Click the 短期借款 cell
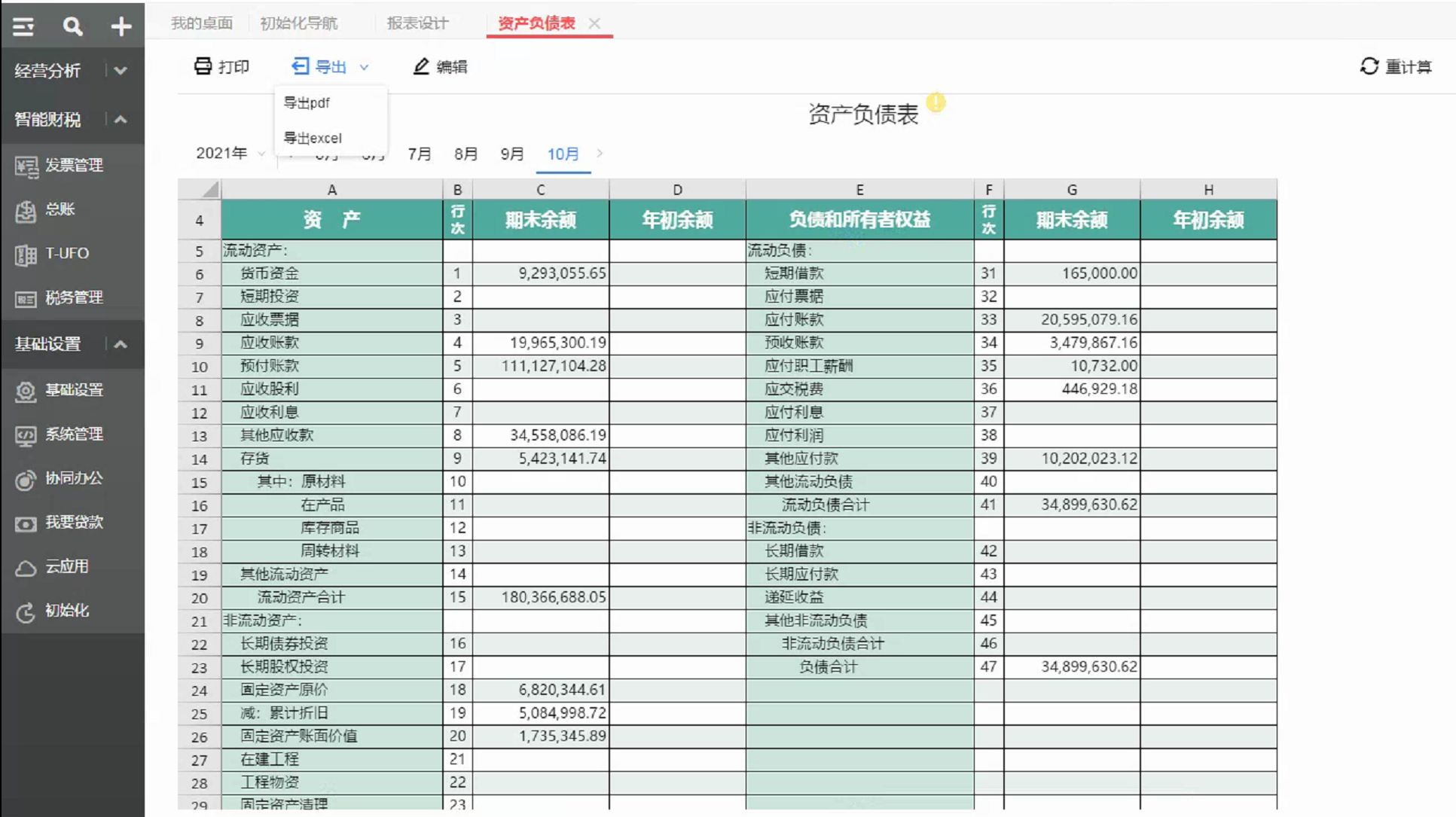 click(860, 273)
